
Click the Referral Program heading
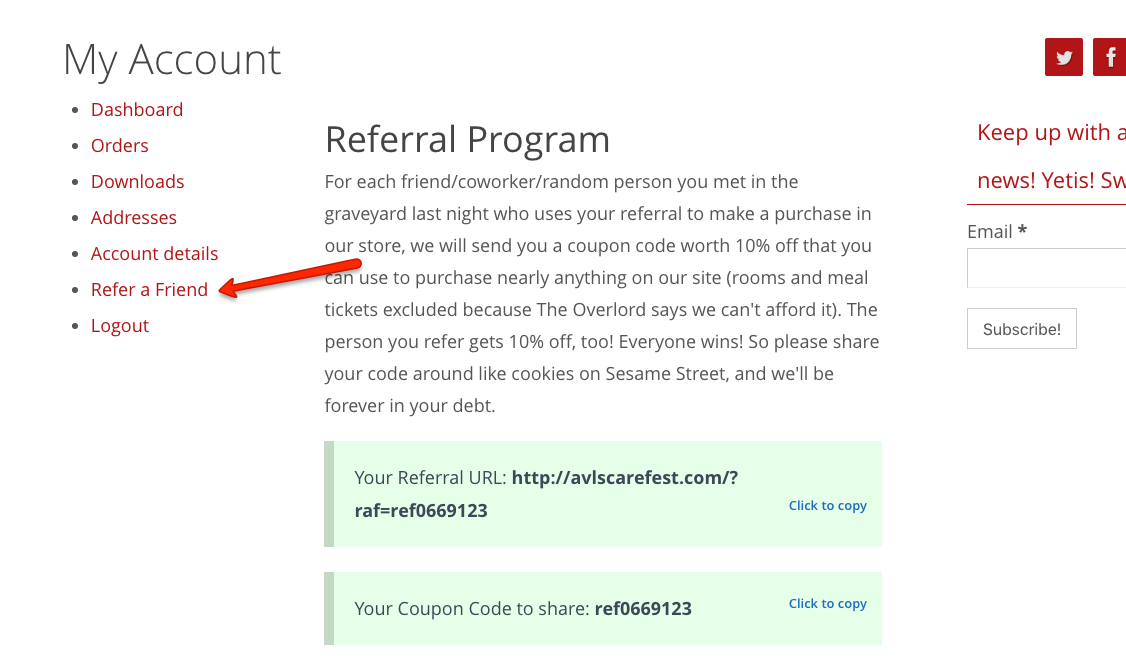(467, 139)
